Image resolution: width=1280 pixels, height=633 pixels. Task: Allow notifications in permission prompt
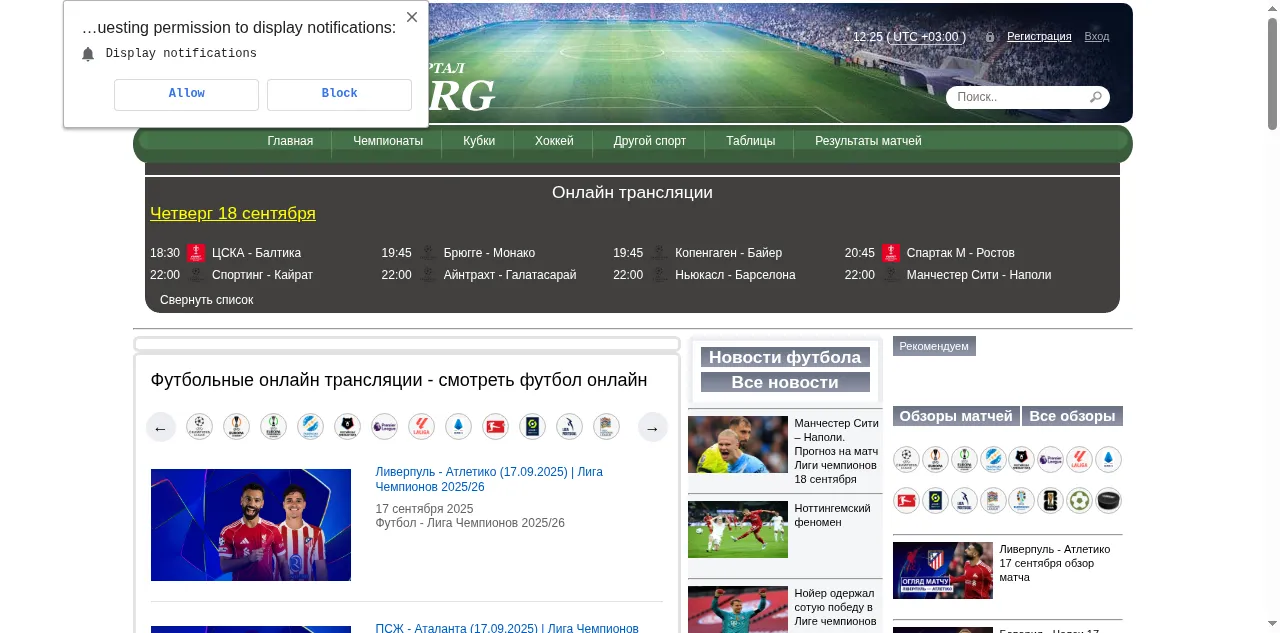(x=186, y=94)
